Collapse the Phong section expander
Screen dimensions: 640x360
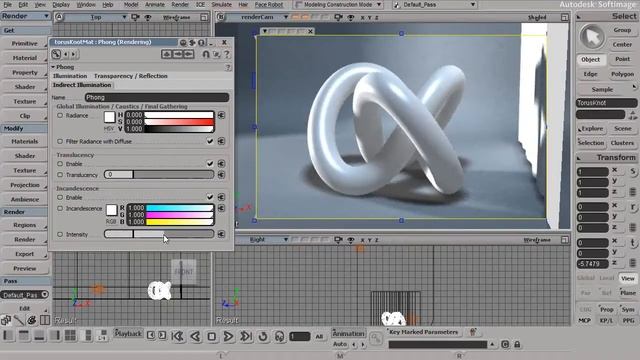53,67
